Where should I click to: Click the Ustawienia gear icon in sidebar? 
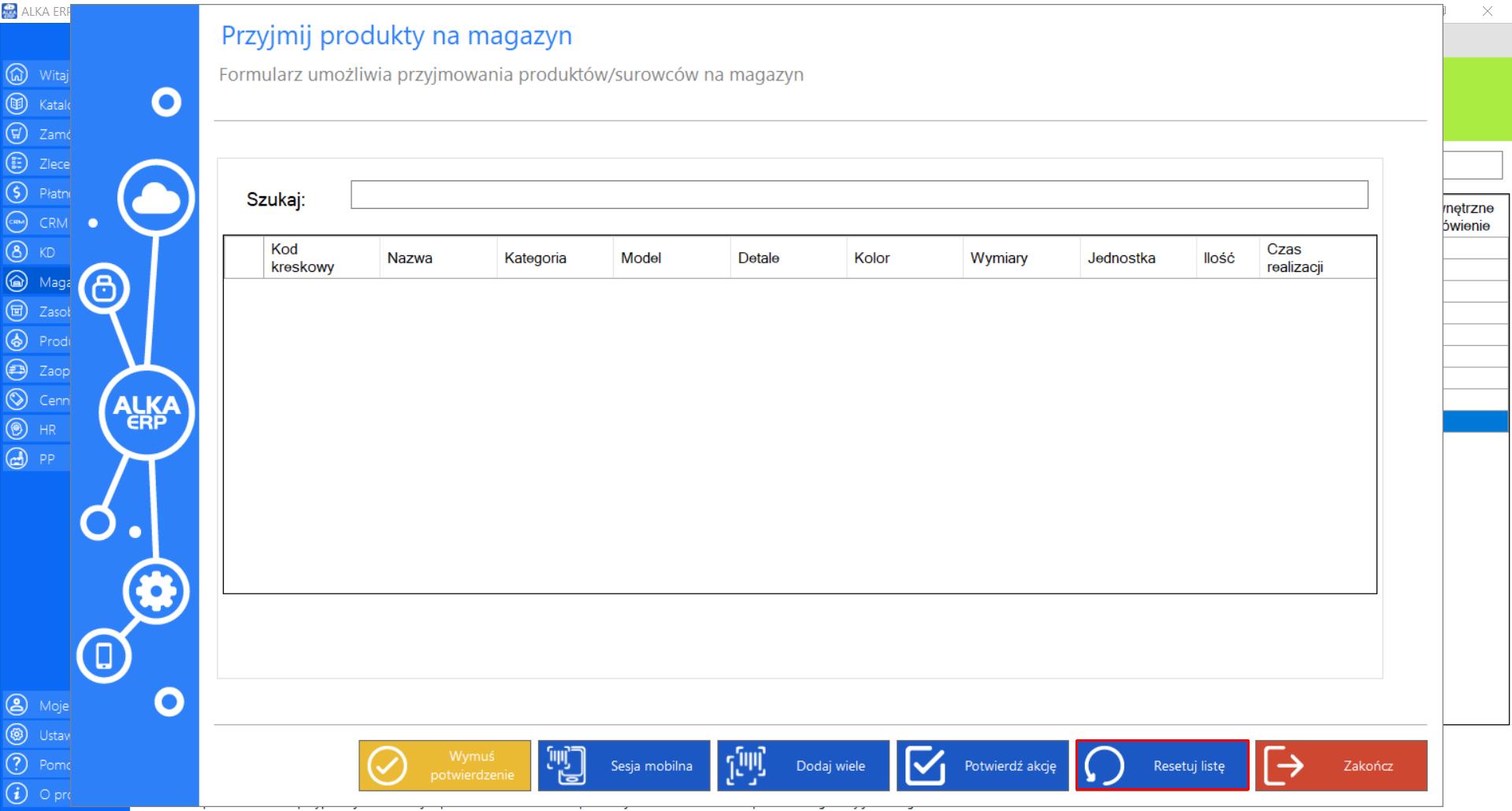coord(17,735)
